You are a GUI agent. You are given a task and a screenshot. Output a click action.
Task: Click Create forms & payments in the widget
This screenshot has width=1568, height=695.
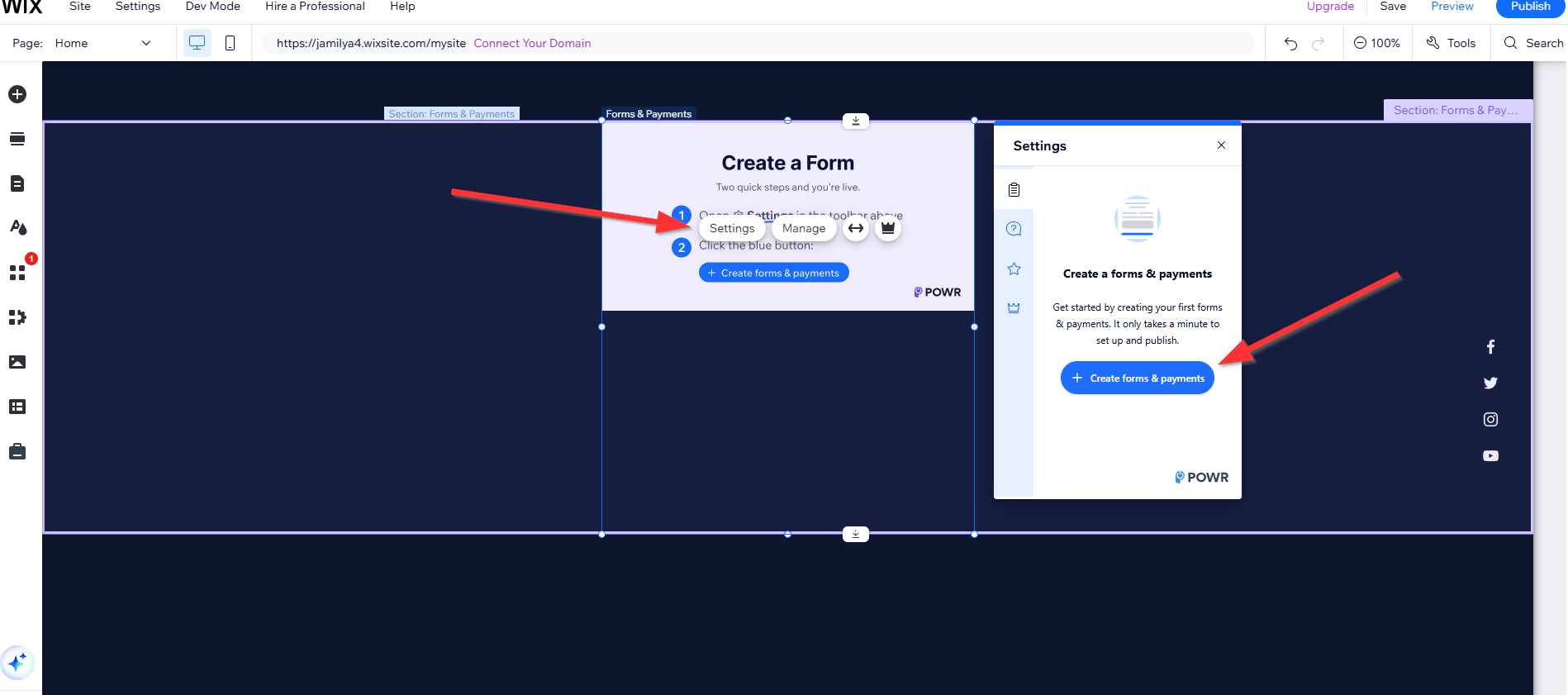tap(774, 273)
